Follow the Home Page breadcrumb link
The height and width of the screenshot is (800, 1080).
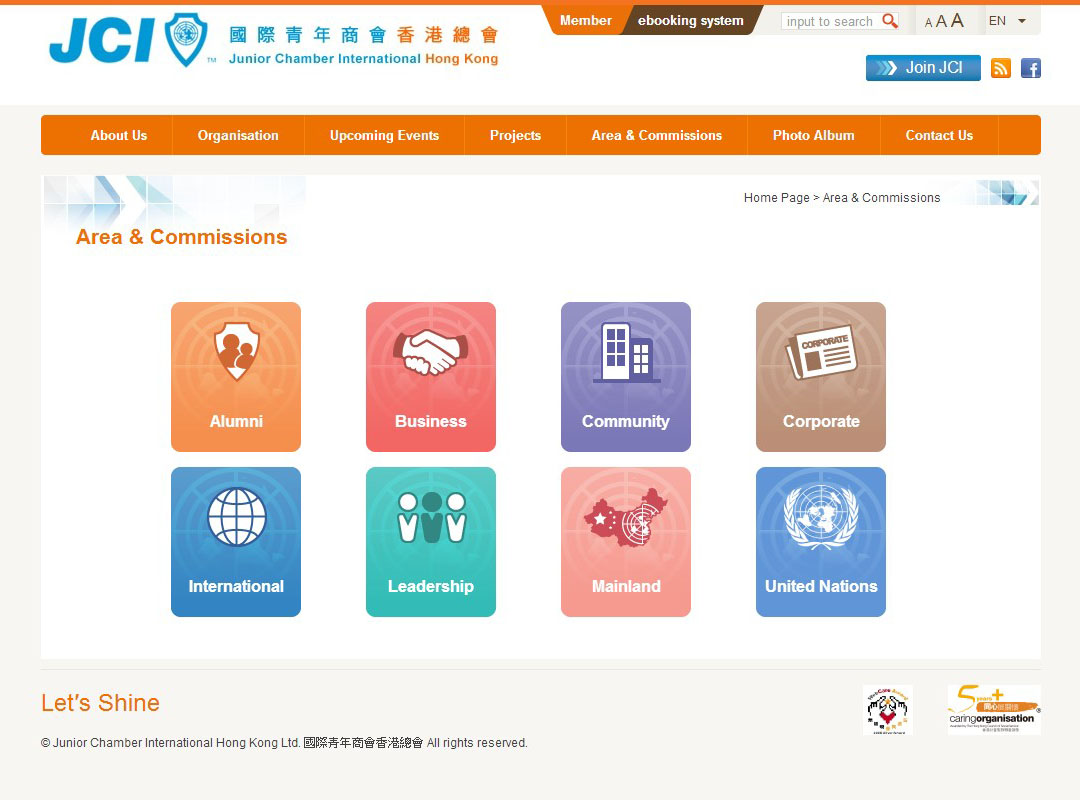(x=776, y=198)
